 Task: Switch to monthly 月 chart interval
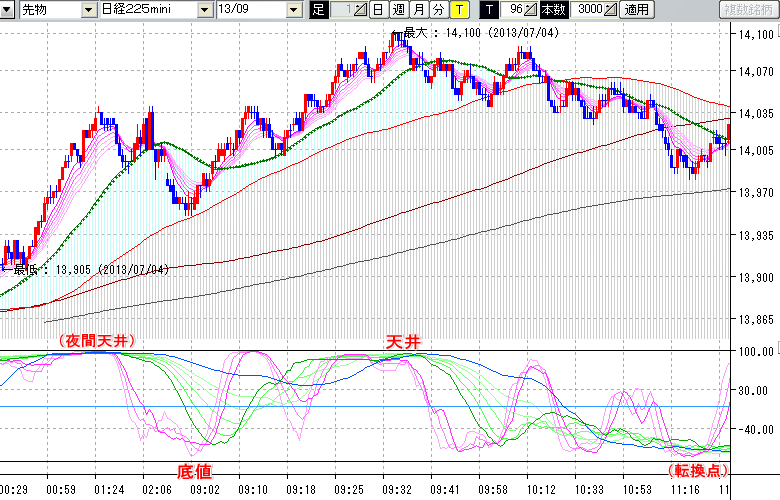pyautogui.click(x=418, y=10)
